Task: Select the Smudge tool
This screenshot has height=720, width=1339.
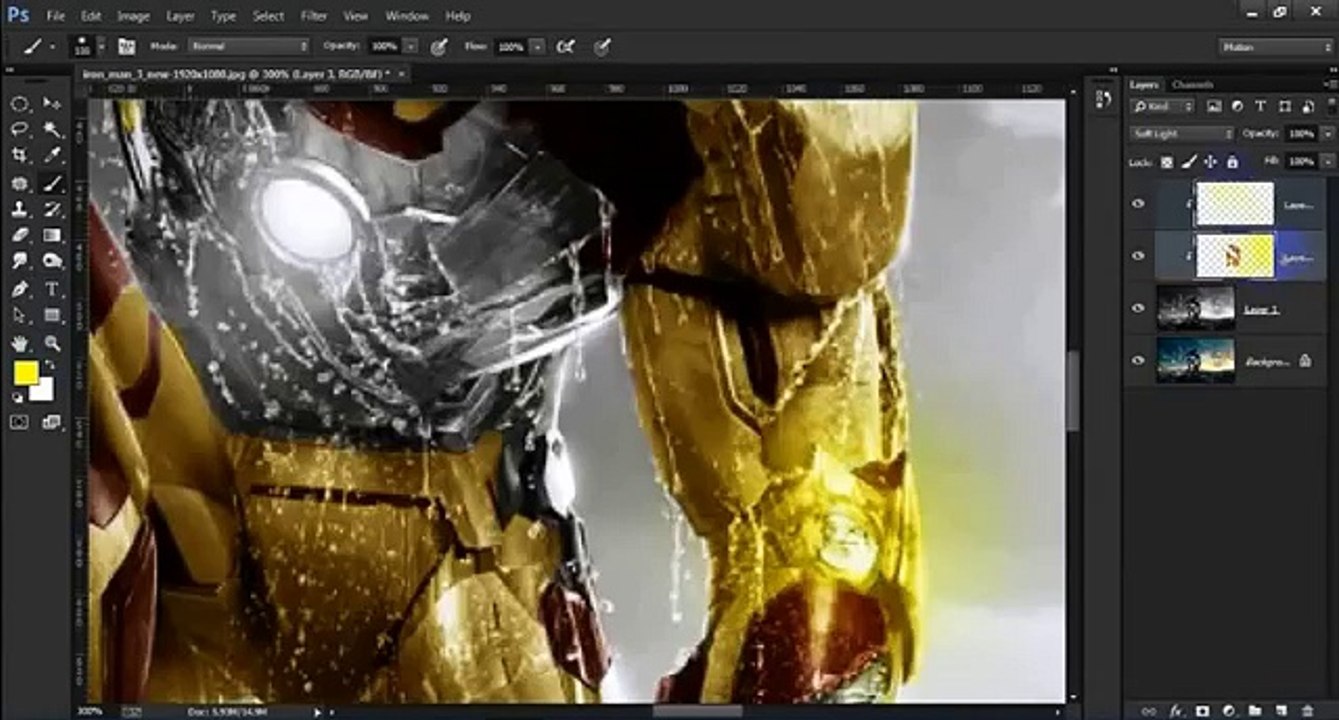Action: coord(19,261)
